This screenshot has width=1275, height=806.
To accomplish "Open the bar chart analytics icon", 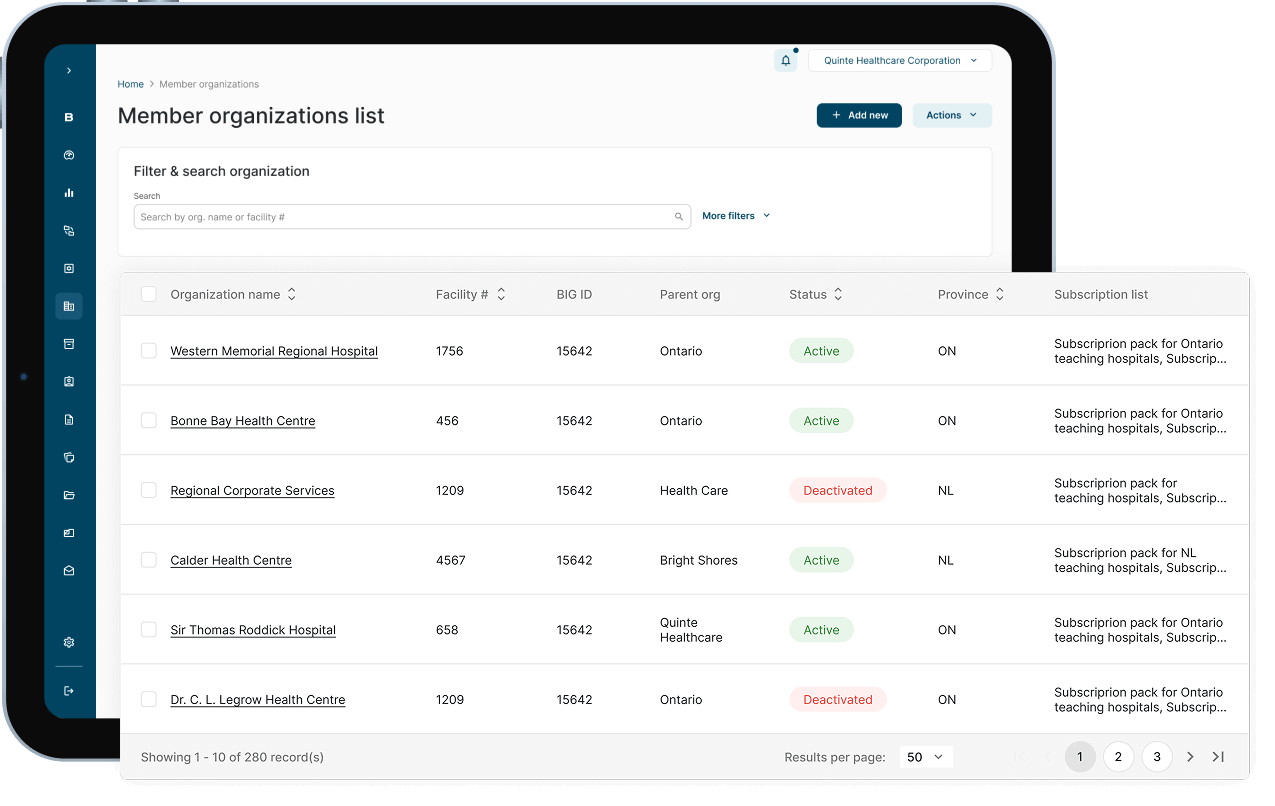I will tap(69, 193).
